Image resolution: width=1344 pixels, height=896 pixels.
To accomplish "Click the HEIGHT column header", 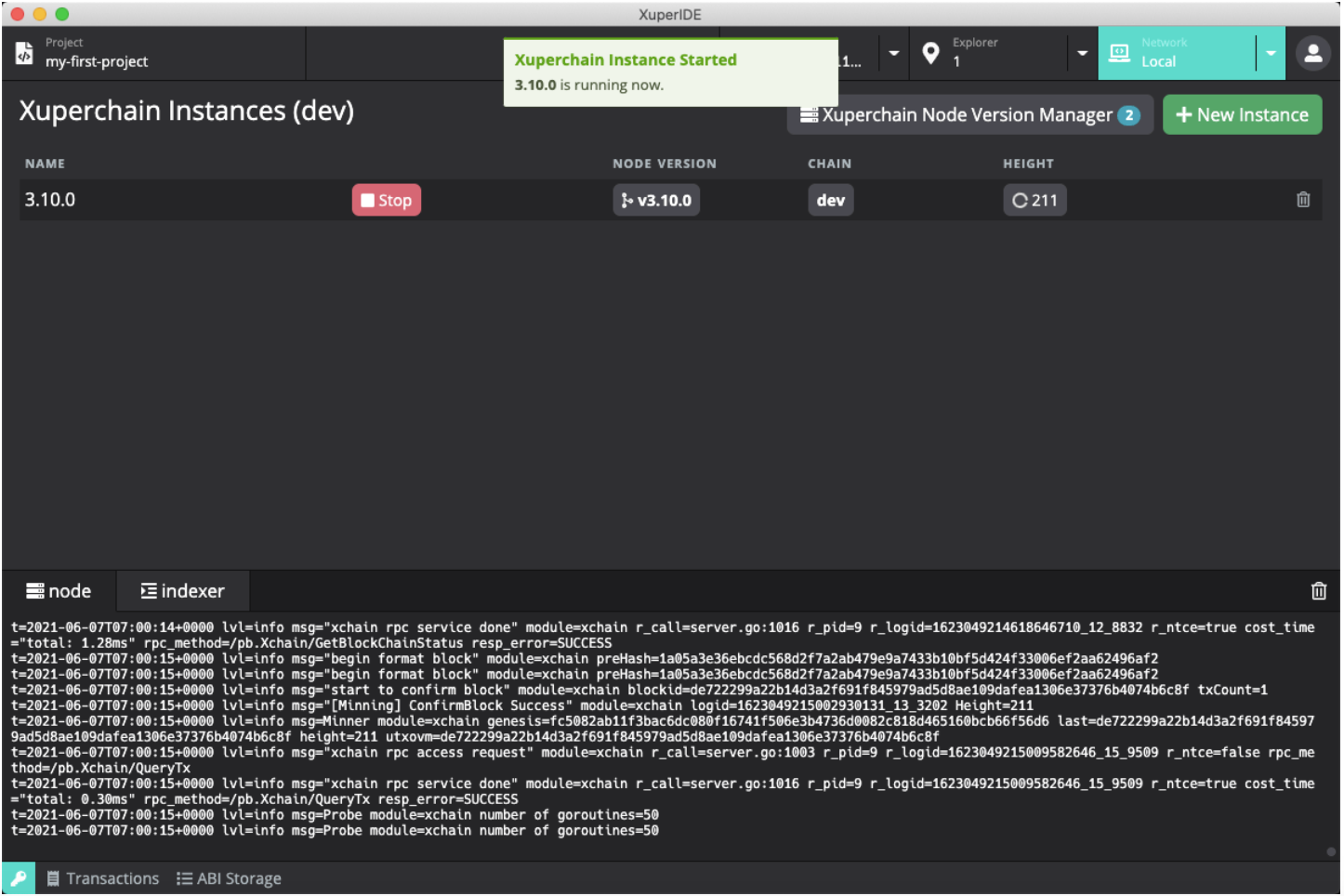I will 1028,164.
